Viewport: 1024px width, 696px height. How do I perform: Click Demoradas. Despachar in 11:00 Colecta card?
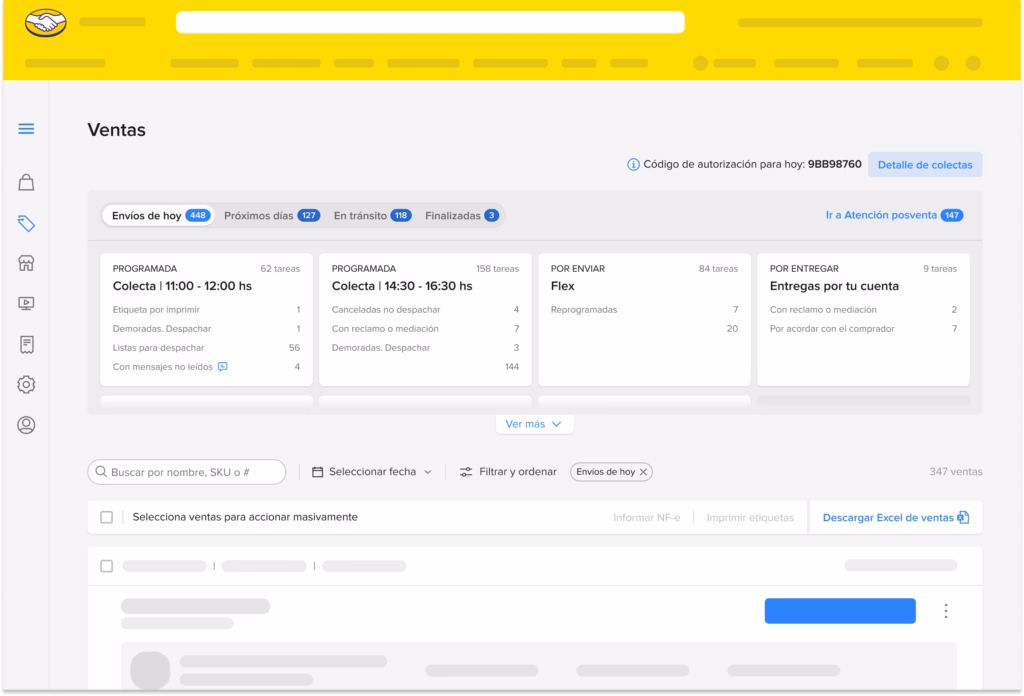coord(206,329)
